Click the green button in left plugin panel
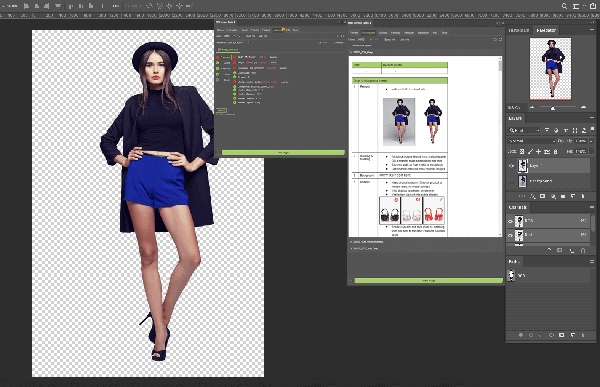The width and height of the screenshot is (600, 387). 283,153
